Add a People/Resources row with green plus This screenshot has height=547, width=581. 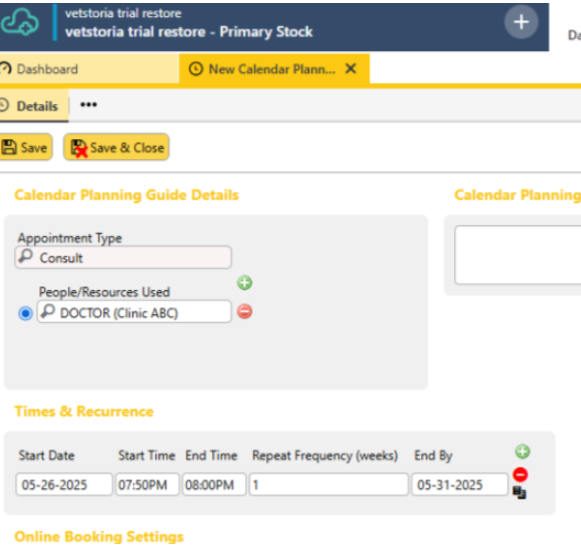point(245,283)
